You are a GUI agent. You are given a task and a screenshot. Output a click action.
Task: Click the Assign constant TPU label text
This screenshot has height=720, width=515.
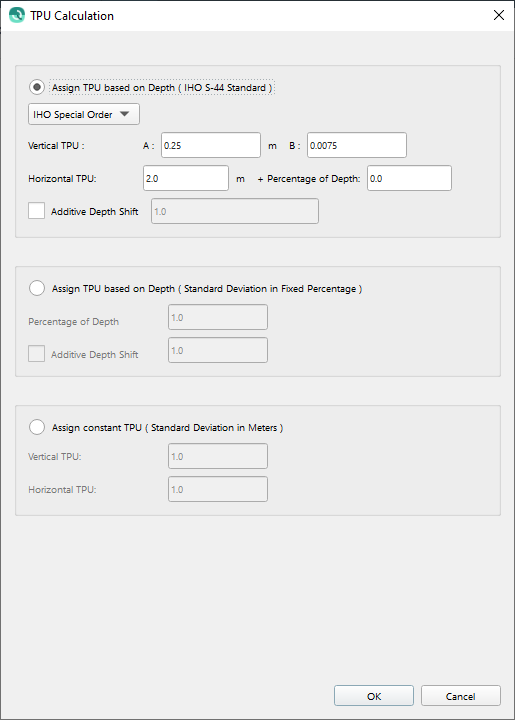click(x=168, y=428)
